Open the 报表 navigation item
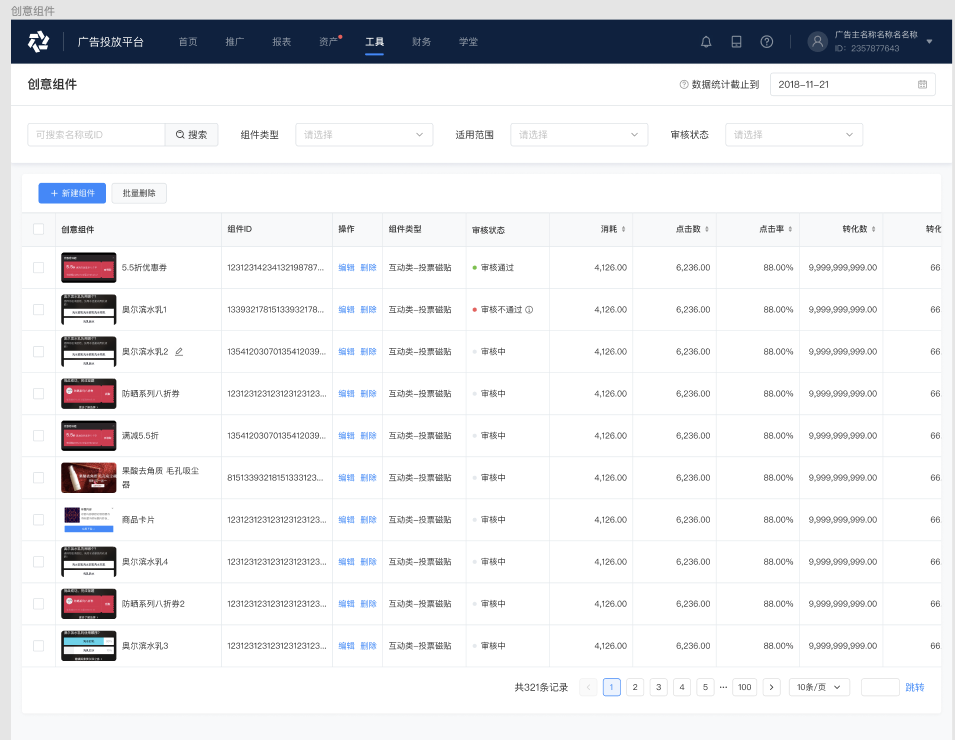This screenshot has width=955, height=740. (x=281, y=41)
